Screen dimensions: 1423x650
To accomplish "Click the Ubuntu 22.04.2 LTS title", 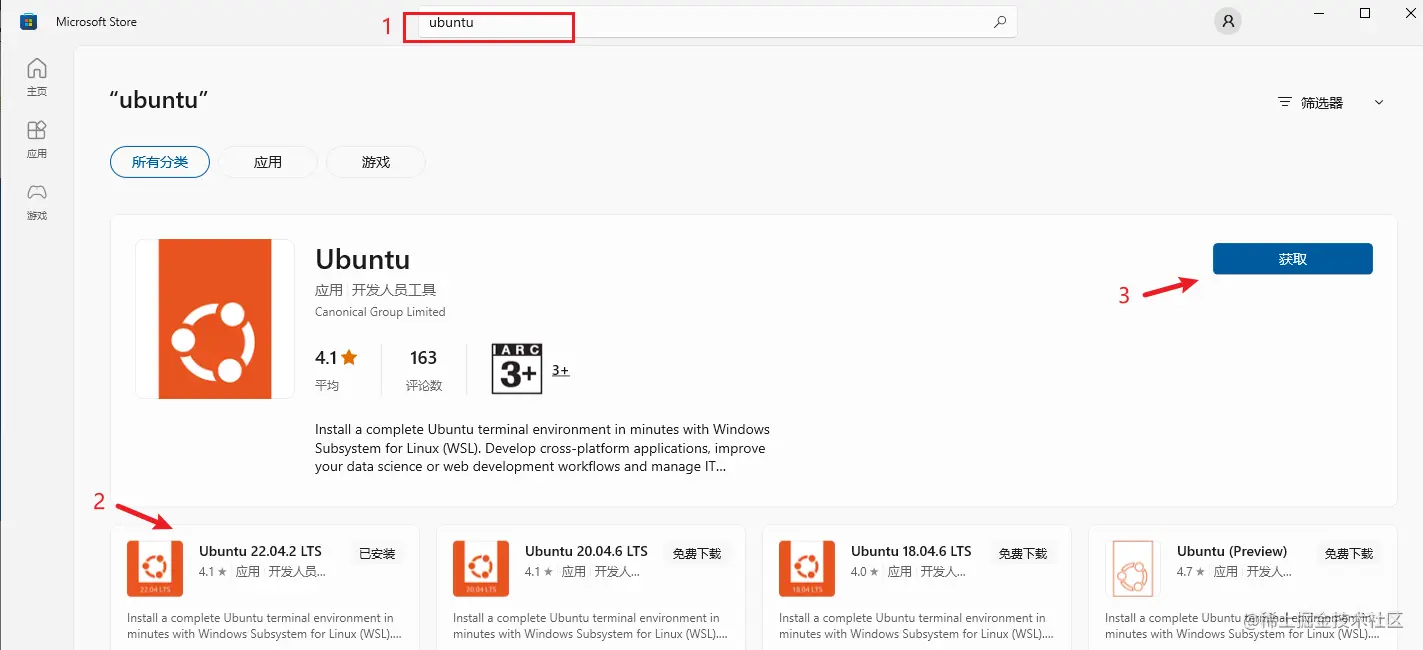I will 260,551.
